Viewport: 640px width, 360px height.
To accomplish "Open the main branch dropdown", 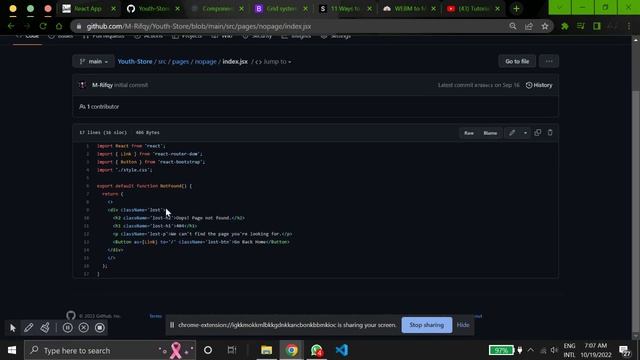I will click(93, 61).
